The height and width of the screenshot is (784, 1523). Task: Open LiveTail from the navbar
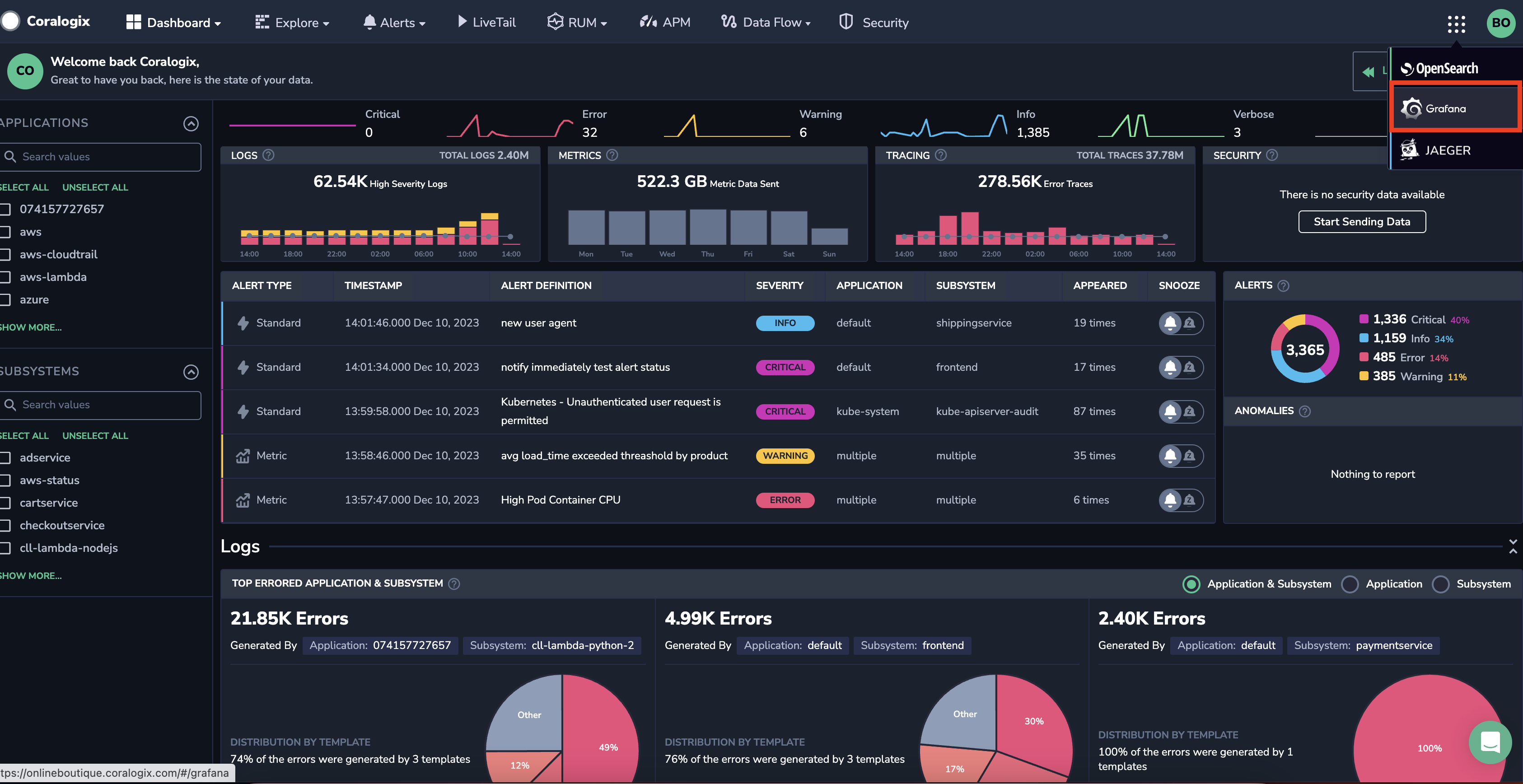pos(486,23)
